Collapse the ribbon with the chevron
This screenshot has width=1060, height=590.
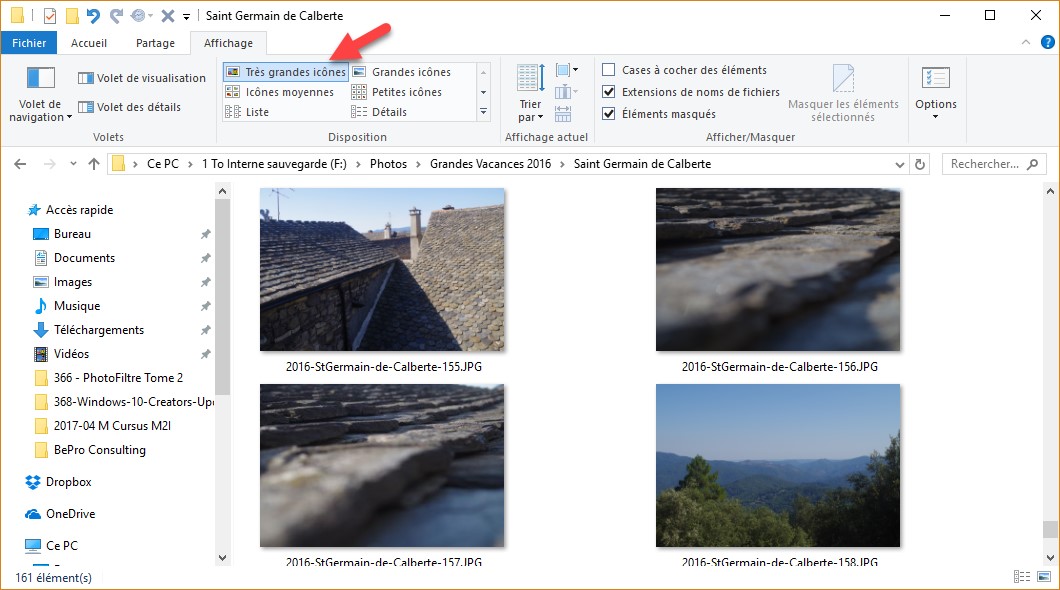point(1026,43)
